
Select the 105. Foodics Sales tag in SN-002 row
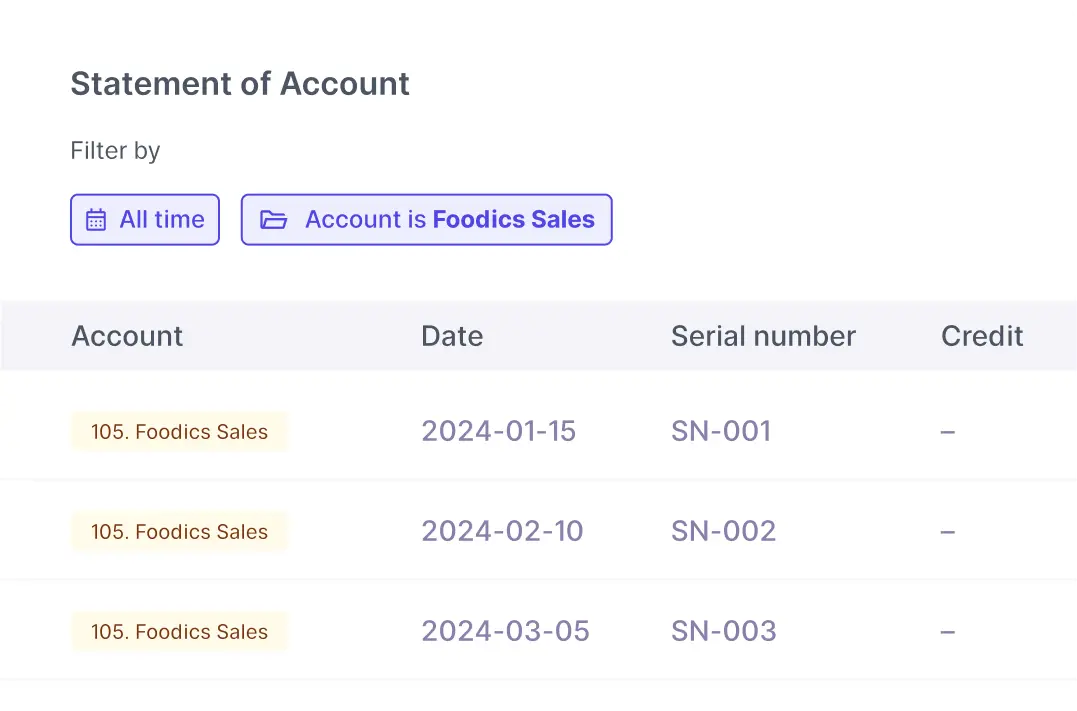[x=179, y=532]
